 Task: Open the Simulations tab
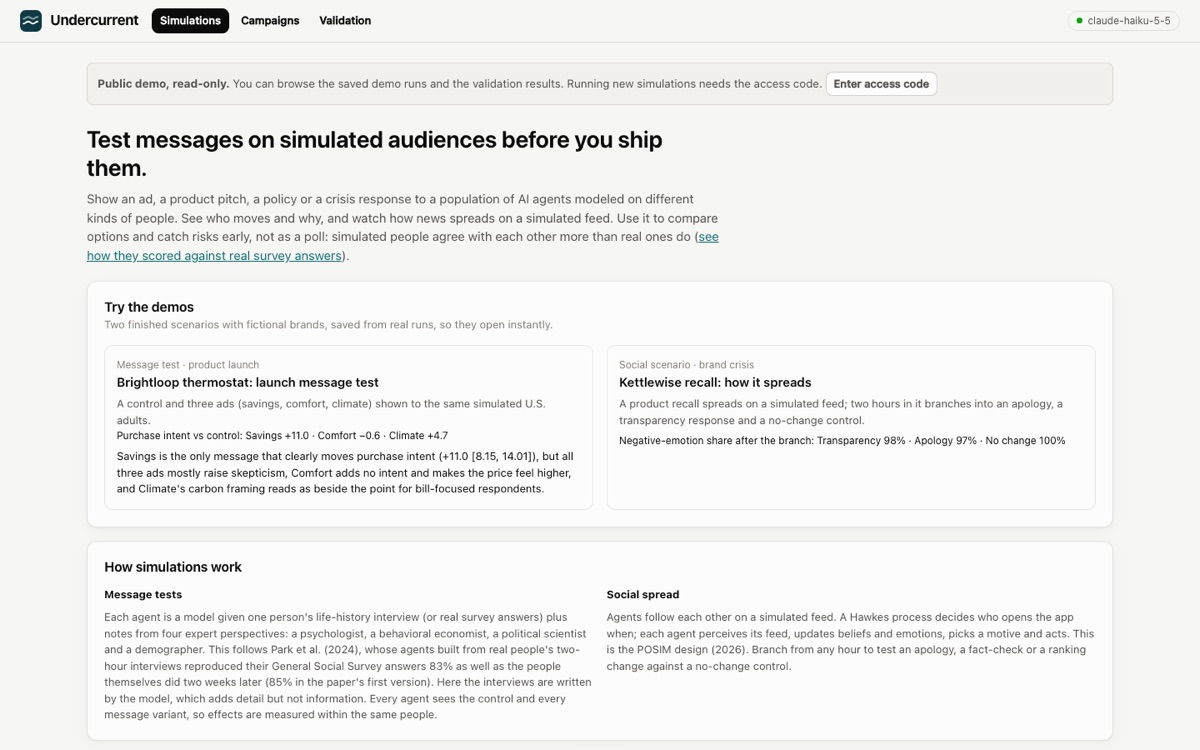click(x=190, y=21)
